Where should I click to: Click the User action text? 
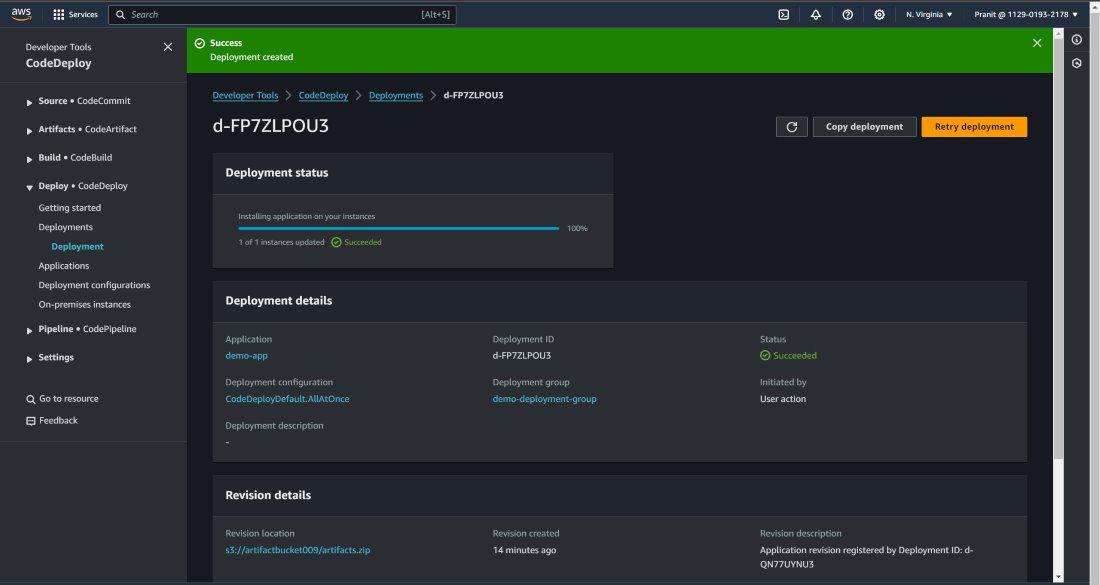pos(783,399)
